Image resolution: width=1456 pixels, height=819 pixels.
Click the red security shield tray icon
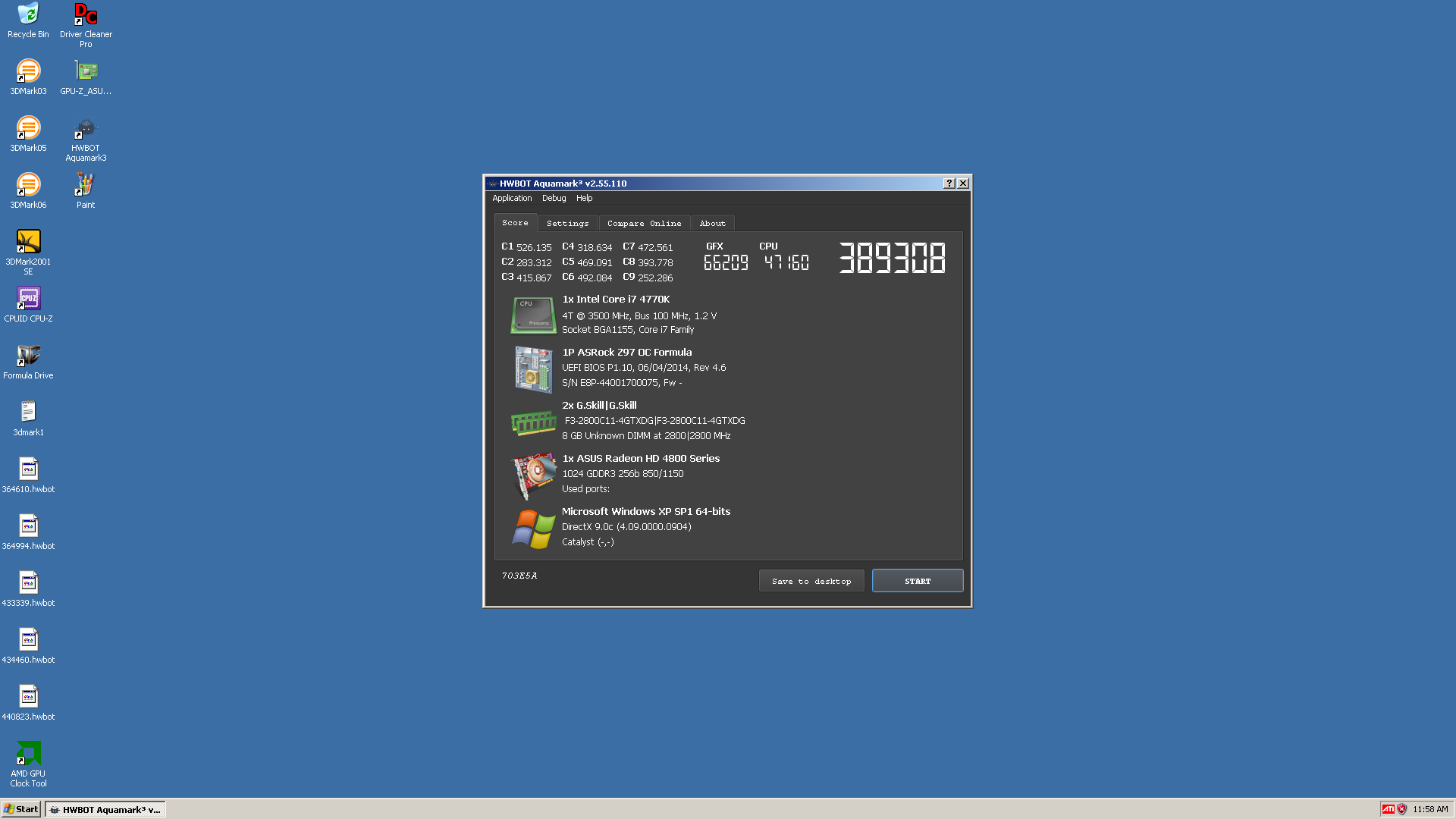coord(1401,809)
